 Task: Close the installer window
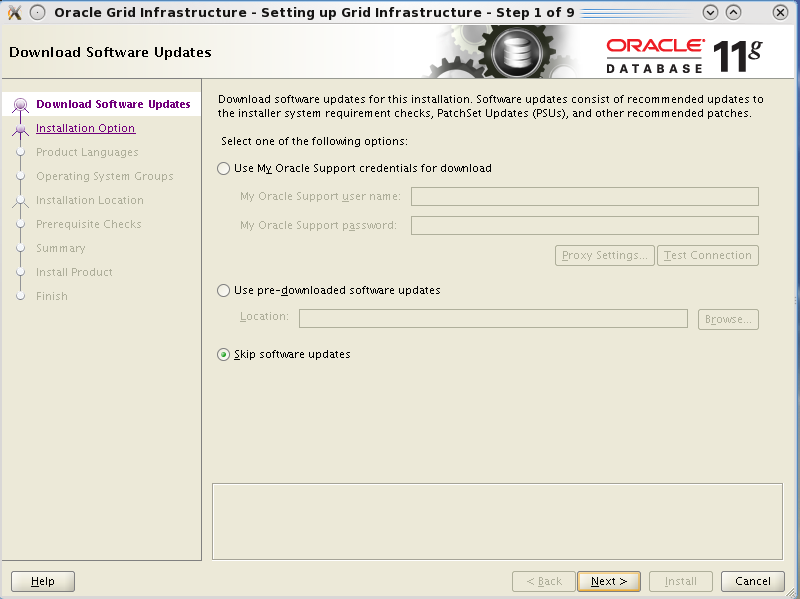pos(780,12)
